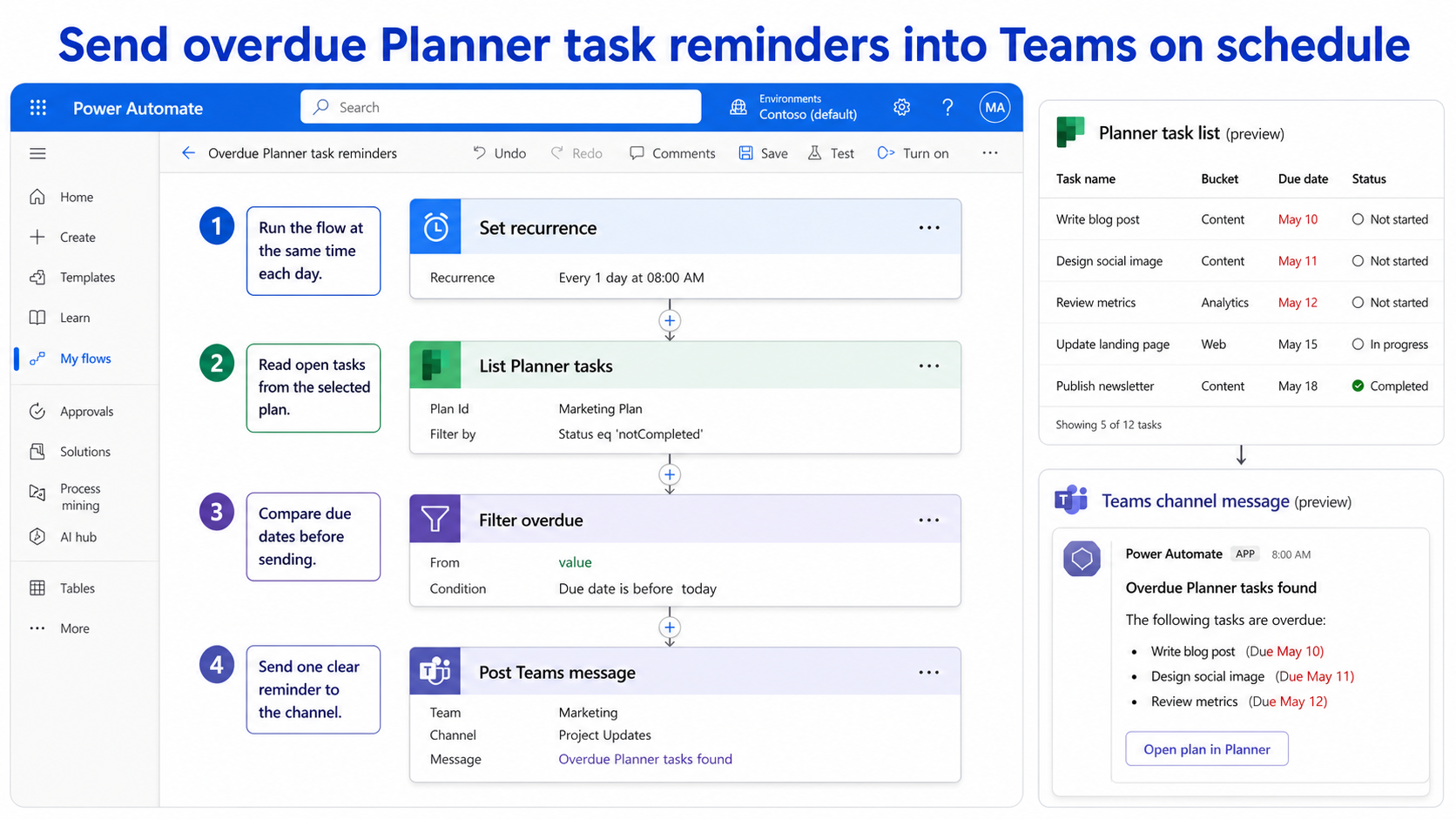Toggle the status circle for Design social image
1456x819 pixels.
click(1358, 261)
